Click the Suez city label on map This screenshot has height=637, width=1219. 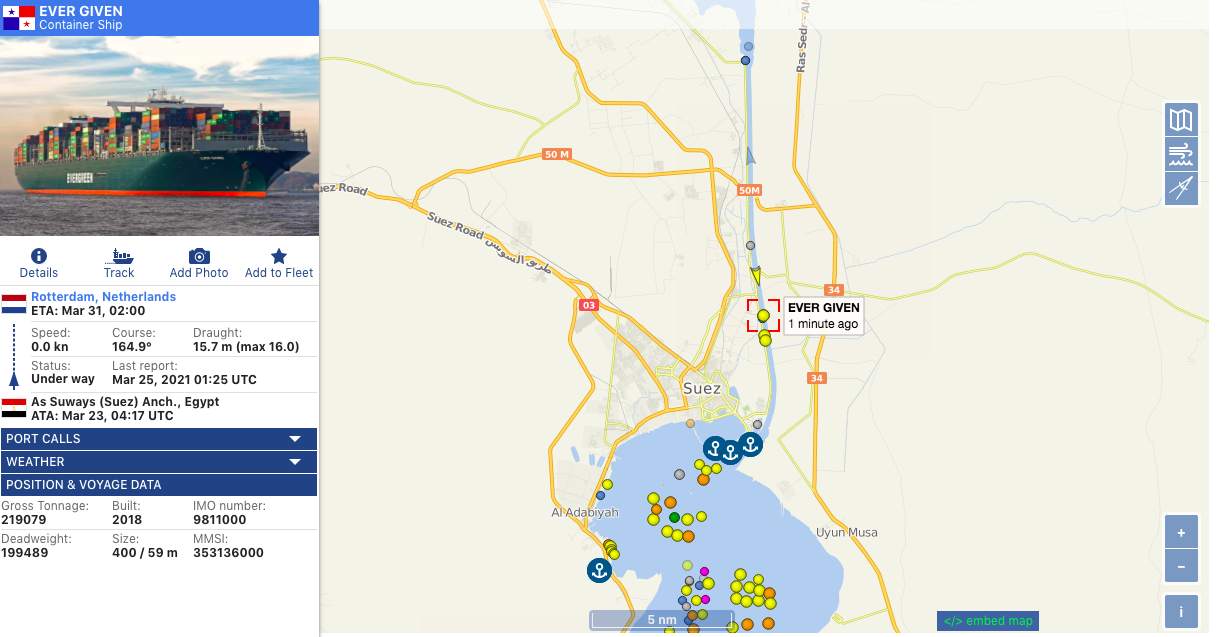pyautogui.click(x=701, y=388)
